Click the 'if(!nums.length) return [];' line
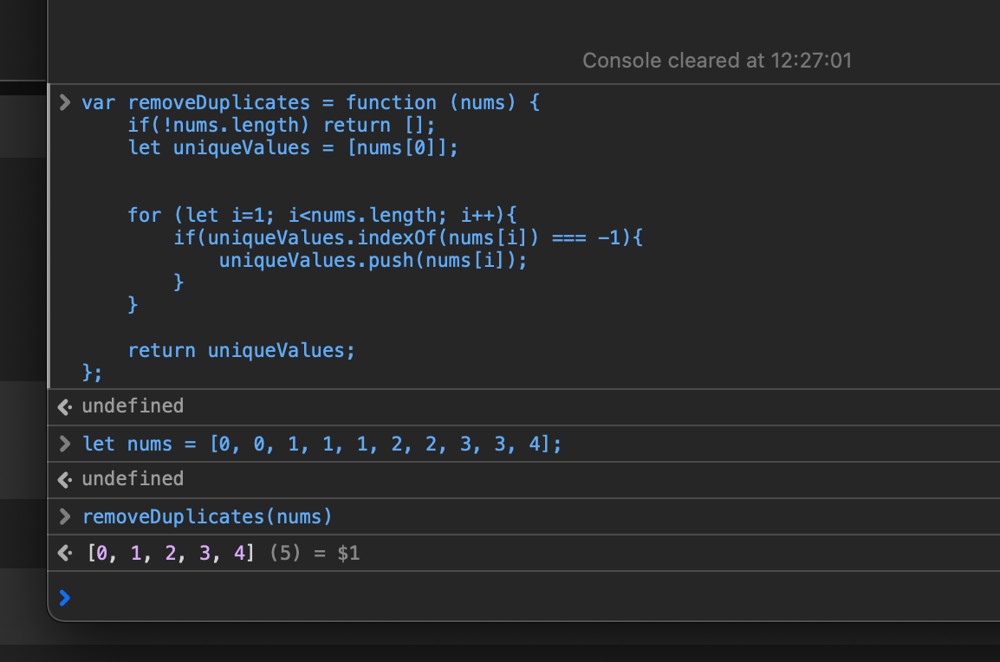Viewport: 1000px width, 662px height. click(281, 125)
